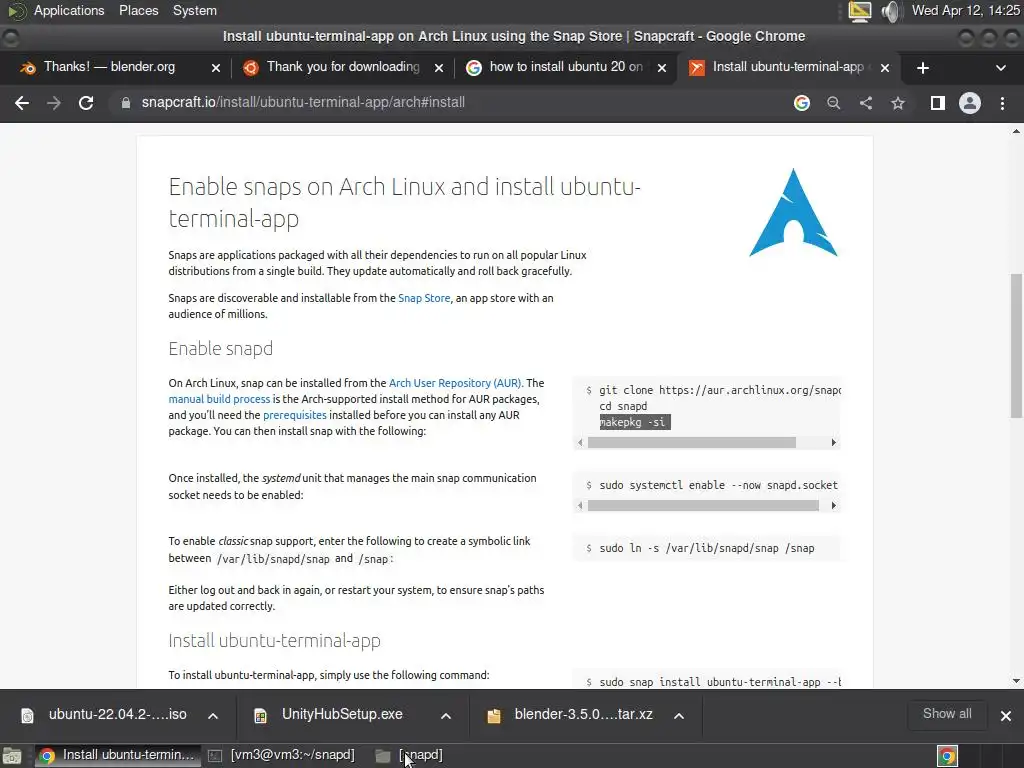Open the Places menu

pyautogui.click(x=138, y=10)
